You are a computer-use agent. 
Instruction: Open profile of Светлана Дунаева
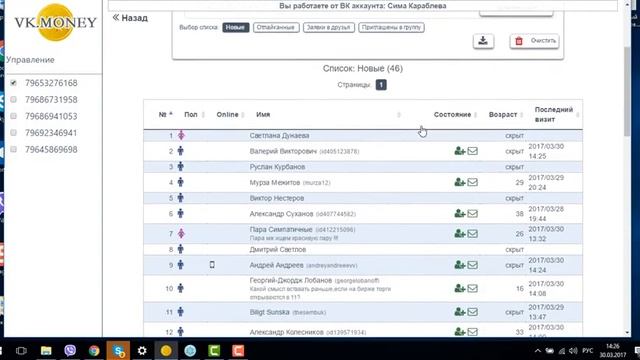click(x=279, y=136)
